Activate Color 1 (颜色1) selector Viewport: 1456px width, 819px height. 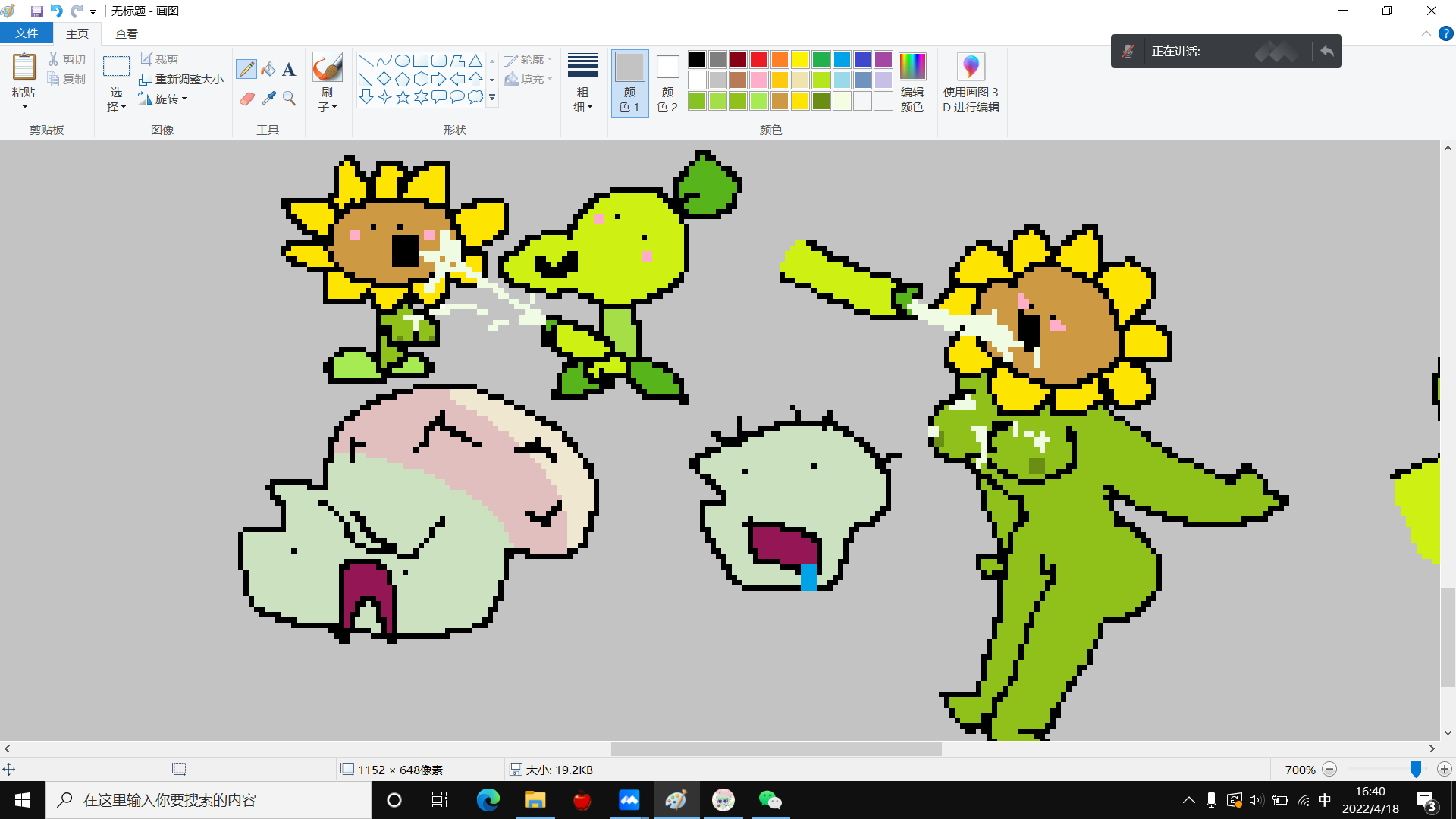629,83
